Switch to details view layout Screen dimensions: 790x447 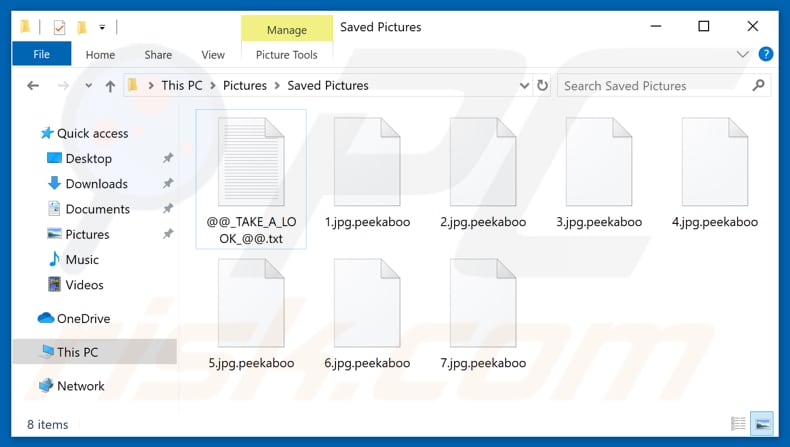[x=738, y=424]
